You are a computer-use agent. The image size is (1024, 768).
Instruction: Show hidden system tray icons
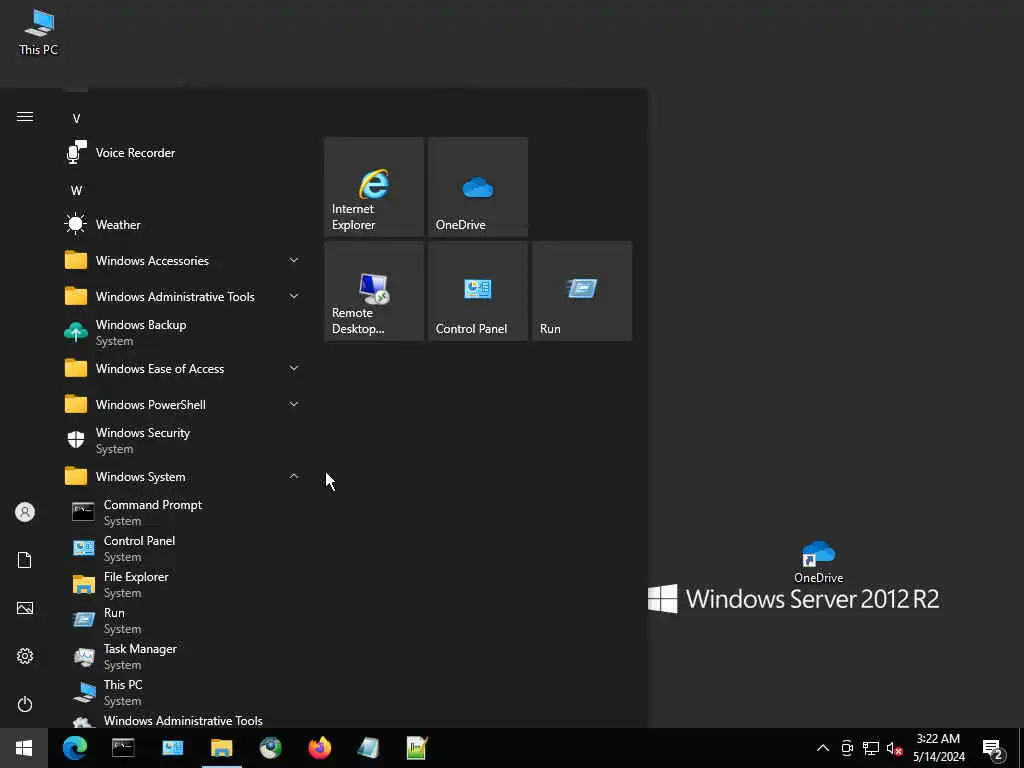823,748
